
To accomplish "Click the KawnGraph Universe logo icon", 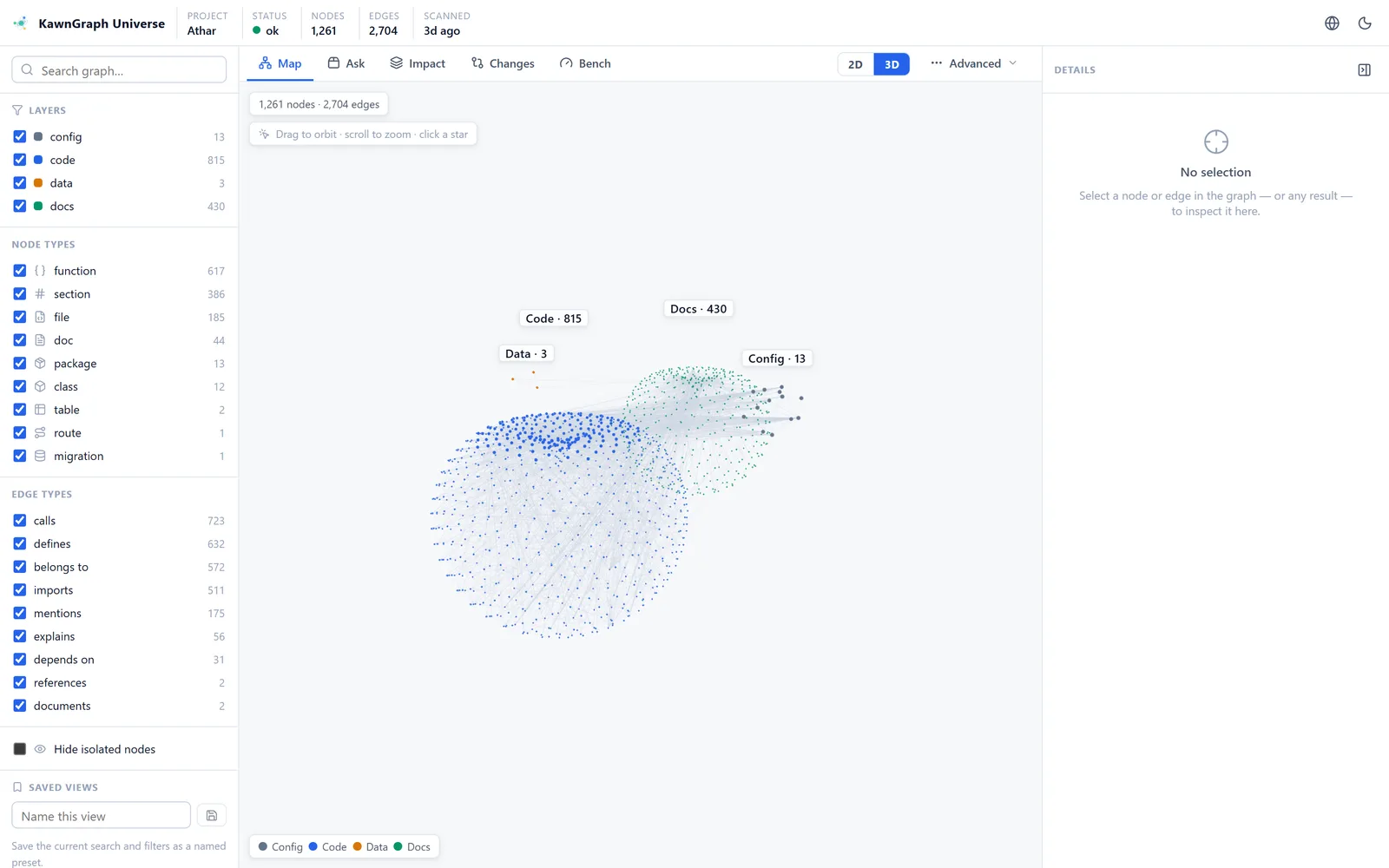I will pyautogui.click(x=20, y=23).
